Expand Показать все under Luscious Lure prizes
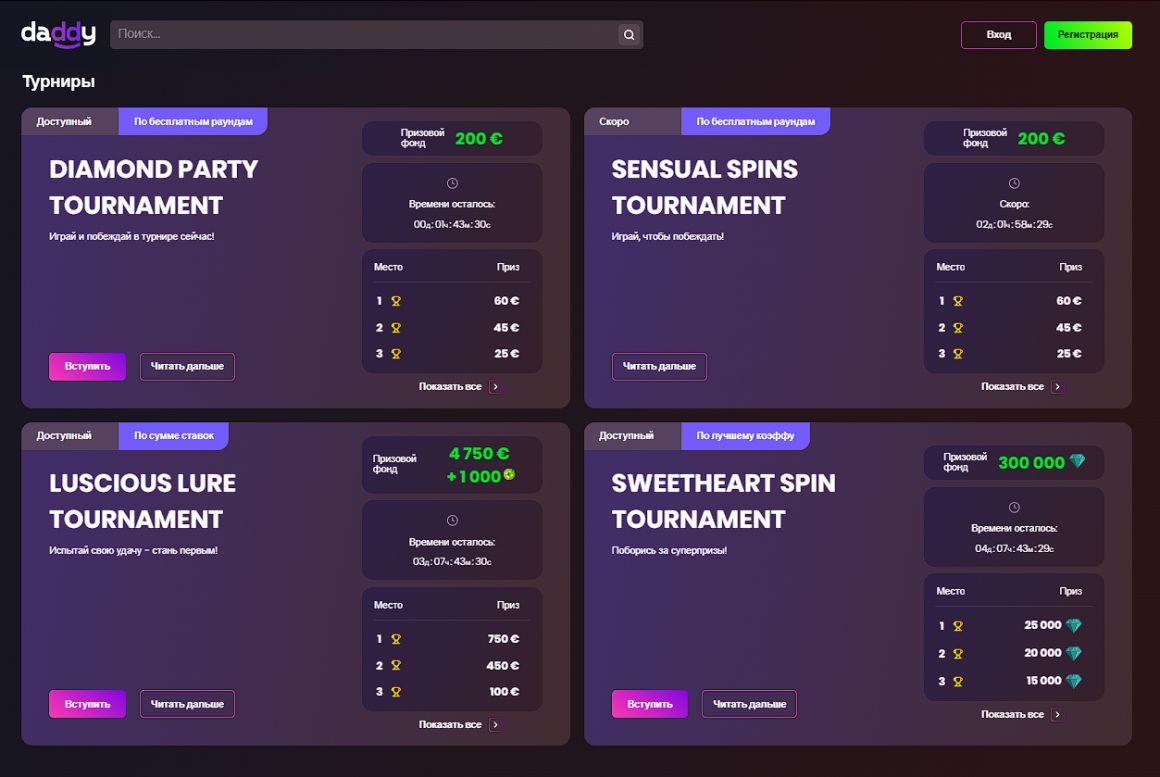Image resolution: width=1160 pixels, height=777 pixels. 451,724
